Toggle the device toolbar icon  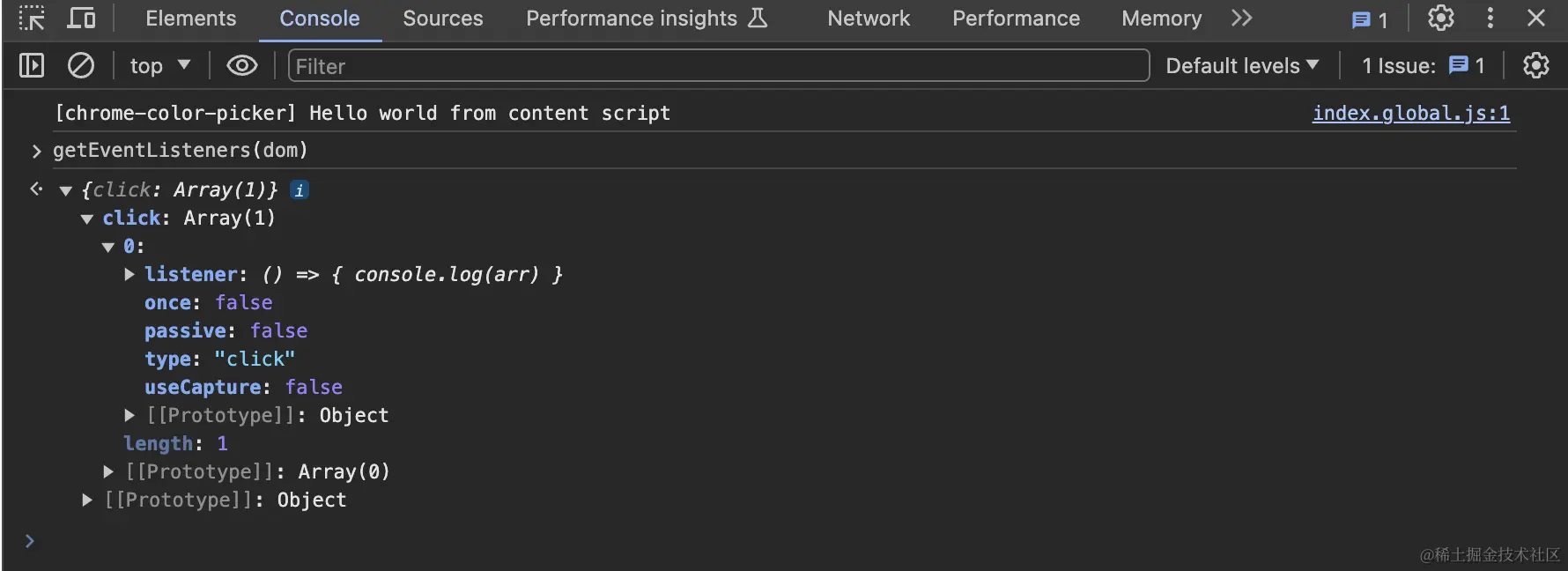[x=82, y=19]
